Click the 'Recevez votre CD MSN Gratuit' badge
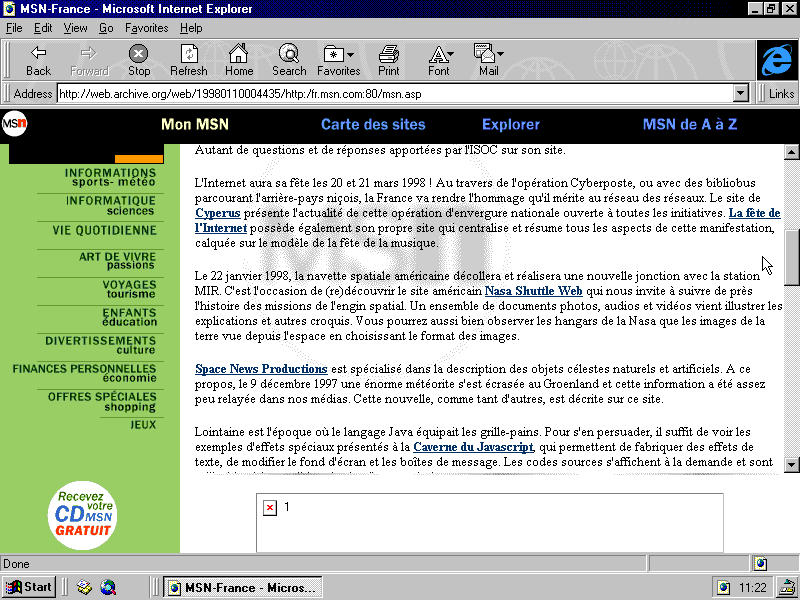 83,515
